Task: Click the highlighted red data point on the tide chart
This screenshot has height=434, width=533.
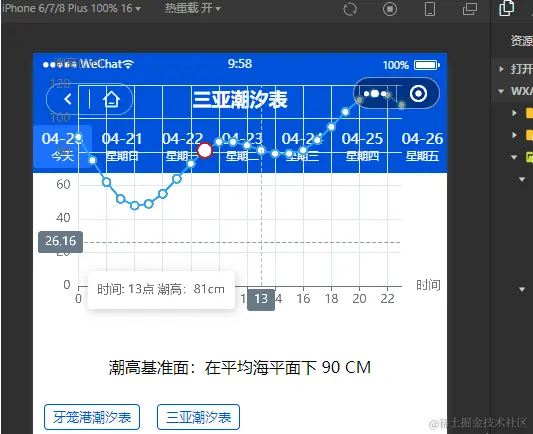Action: (x=205, y=150)
